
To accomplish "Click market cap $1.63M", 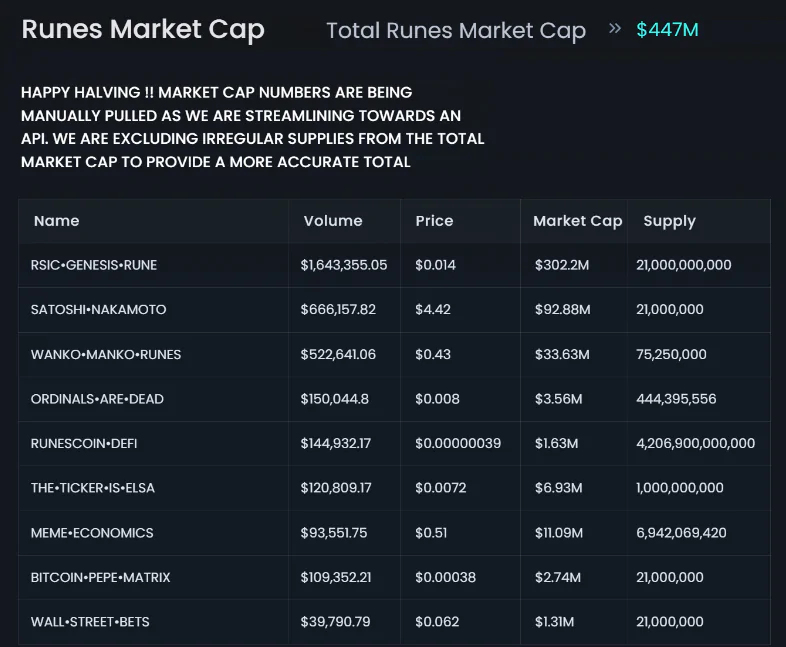I will [556, 444].
